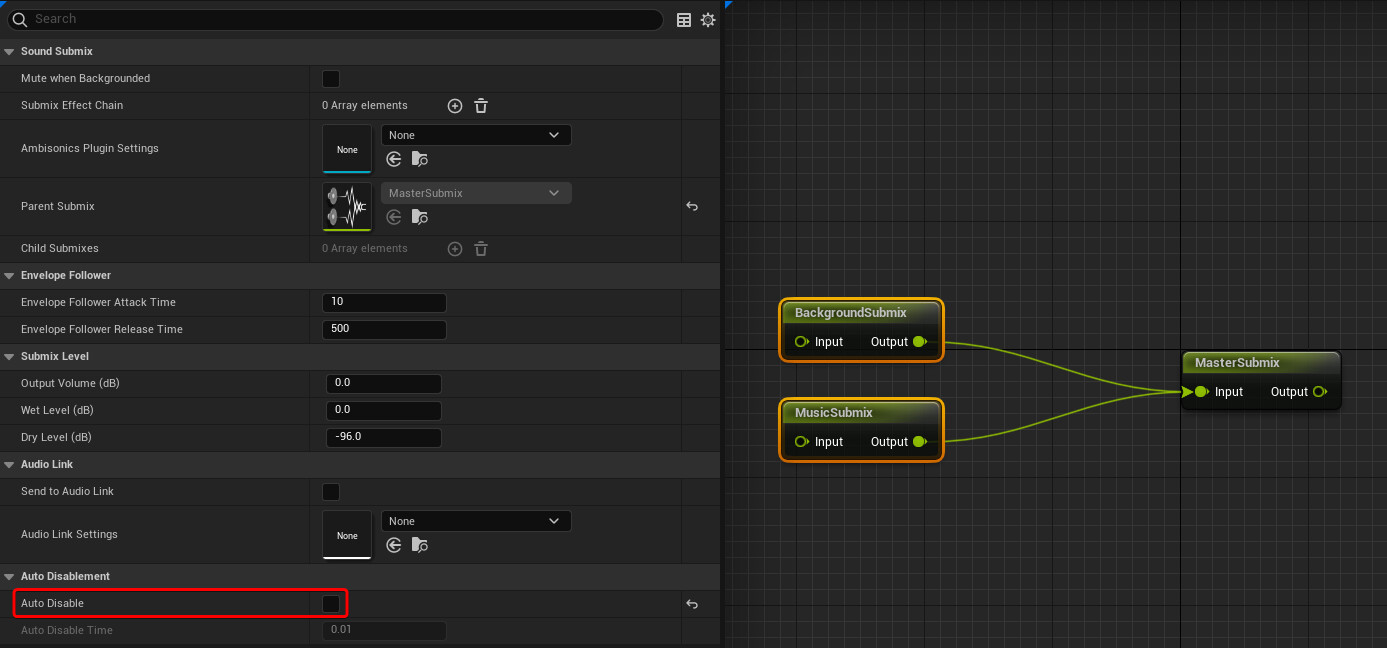Enable Send to Audio Link
Screen dimensions: 1387x648
pyautogui.click(x=330, y=491)
